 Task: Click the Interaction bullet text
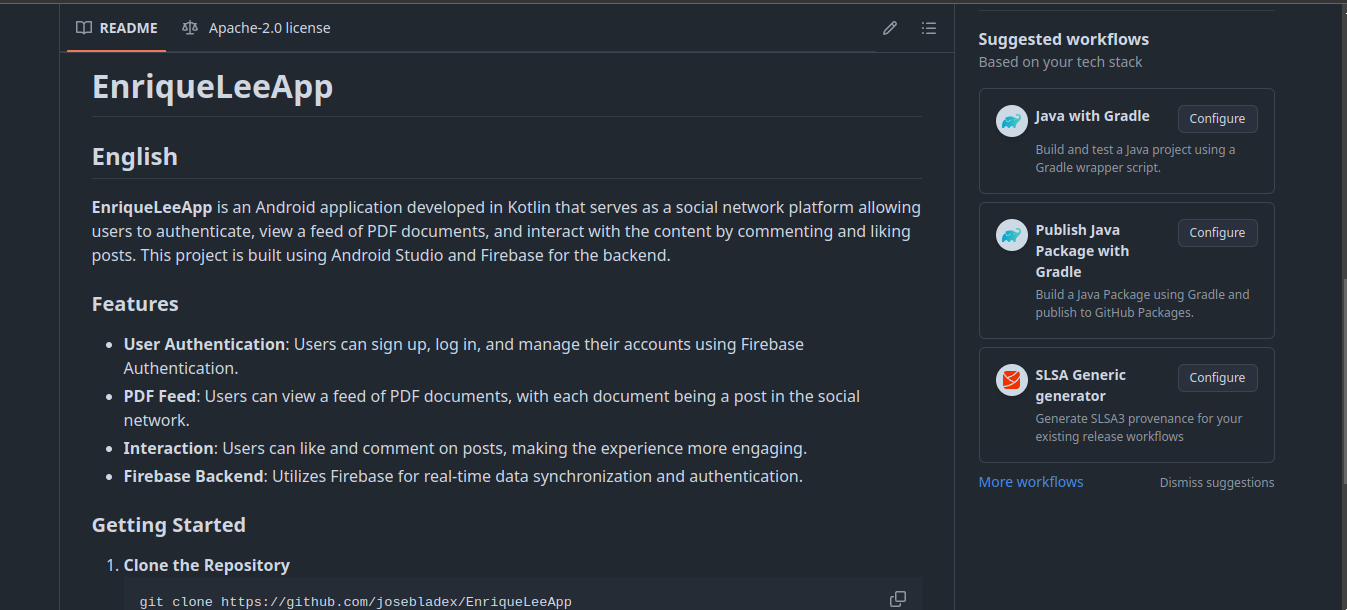click(465, 448)
